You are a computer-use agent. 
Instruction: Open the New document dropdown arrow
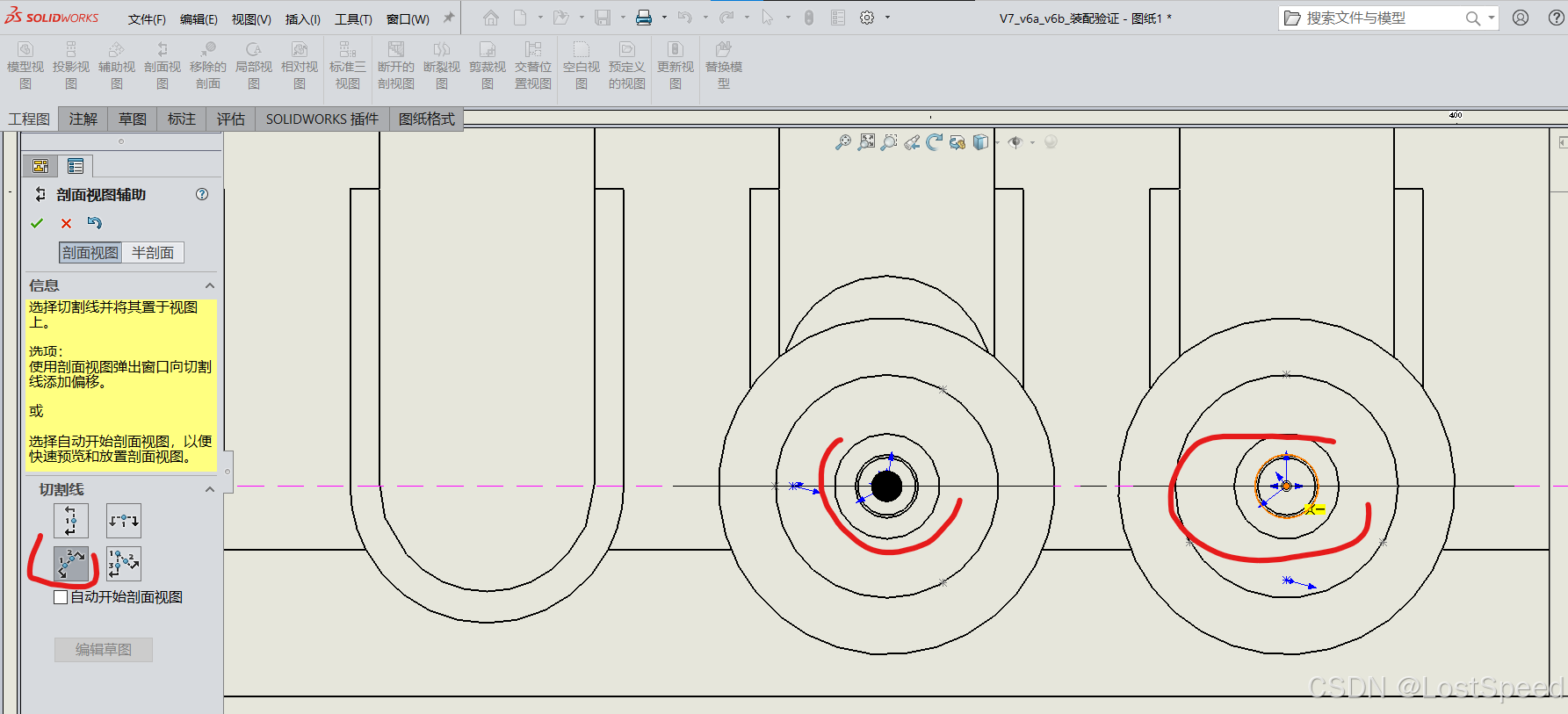coord(540,18)
